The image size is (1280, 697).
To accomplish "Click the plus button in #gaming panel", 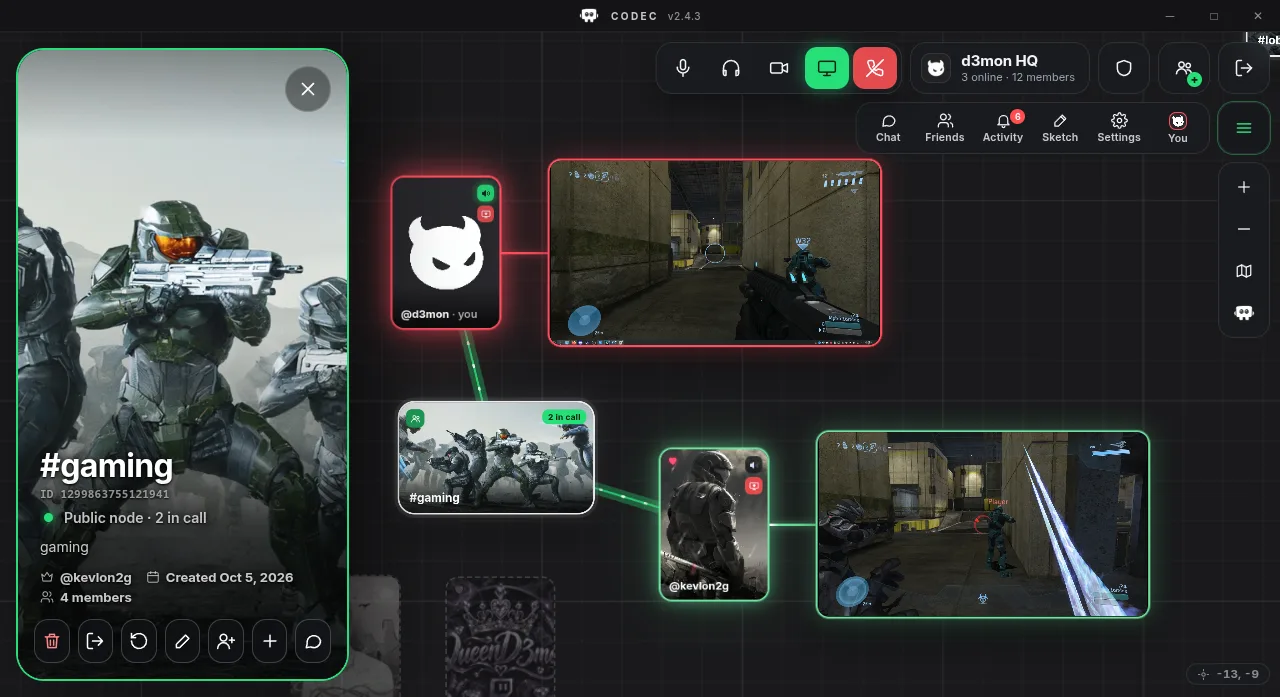I will click(x=269, y=641).
